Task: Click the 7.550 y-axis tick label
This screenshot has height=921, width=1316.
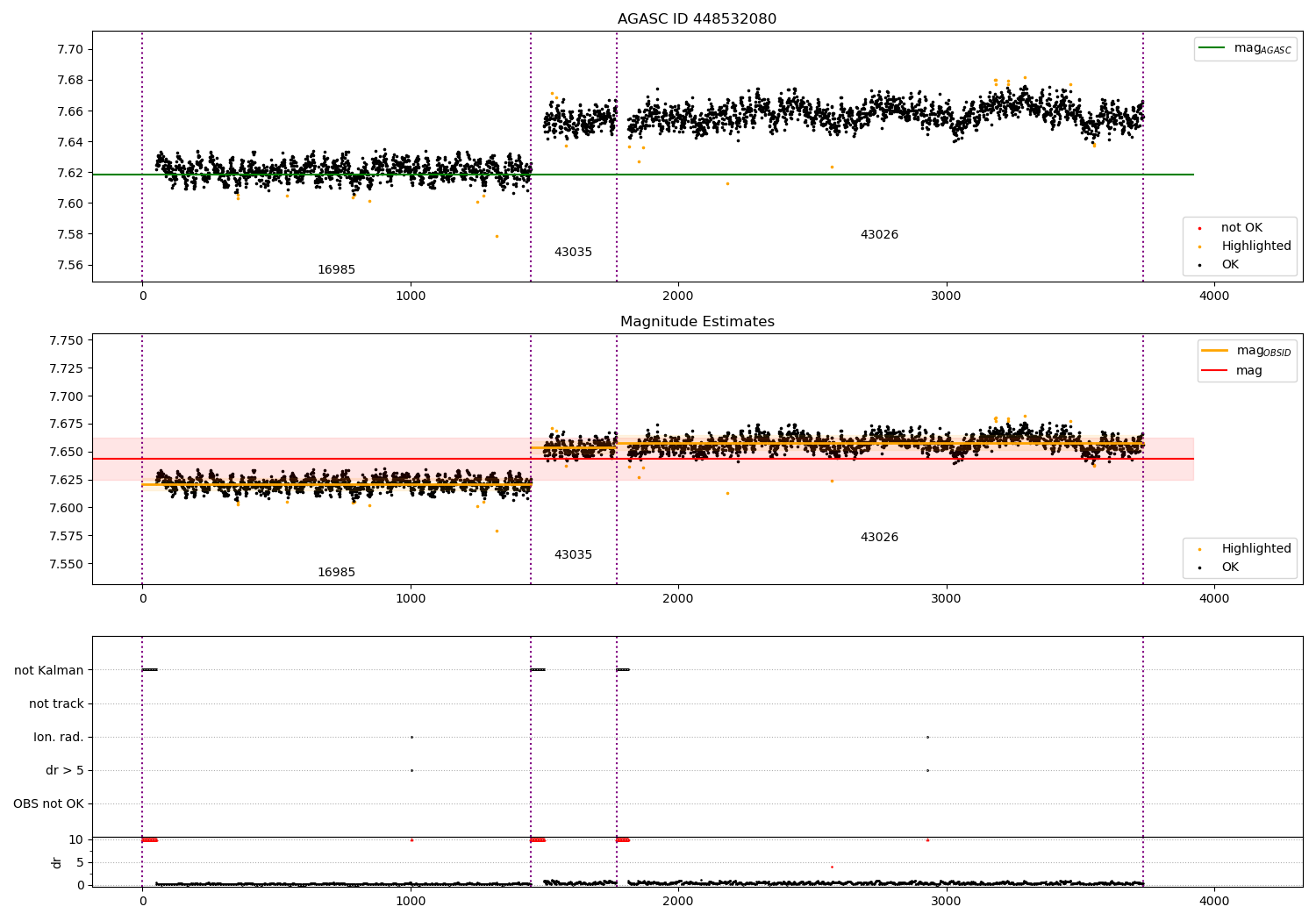Action: pos(67,564)
